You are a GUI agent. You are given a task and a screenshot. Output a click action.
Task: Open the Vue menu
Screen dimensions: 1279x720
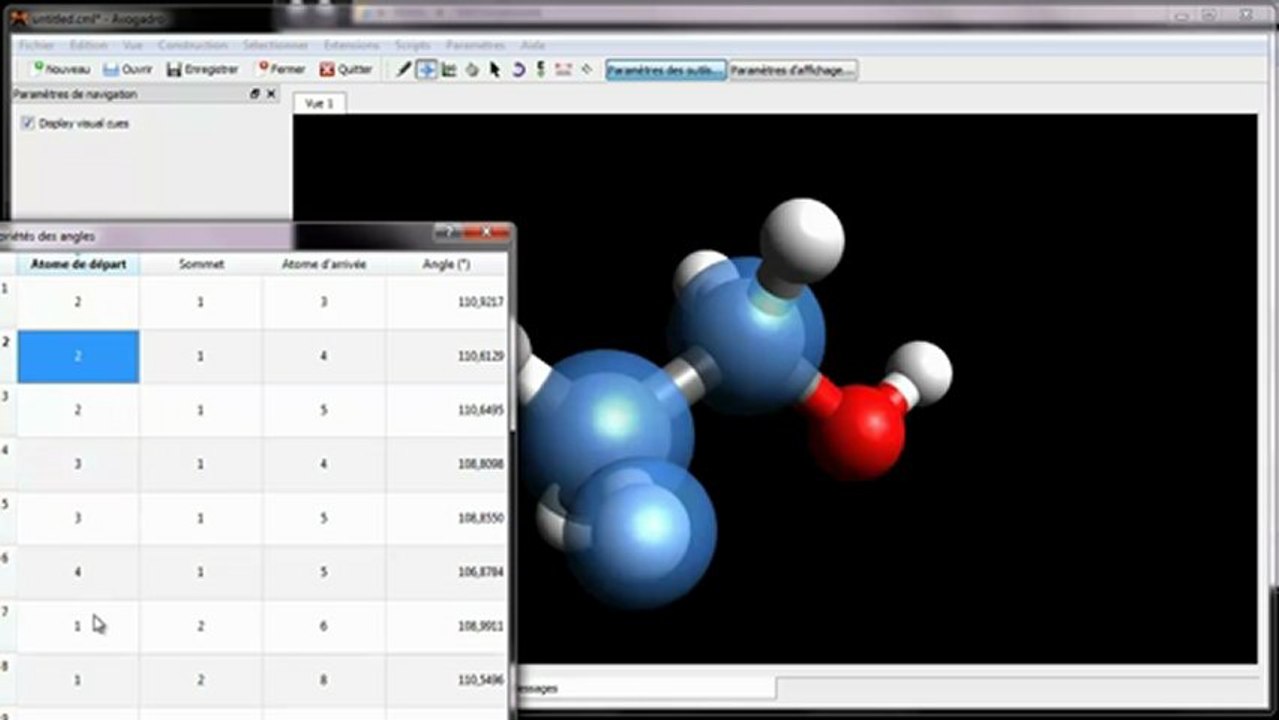[133, 46]
